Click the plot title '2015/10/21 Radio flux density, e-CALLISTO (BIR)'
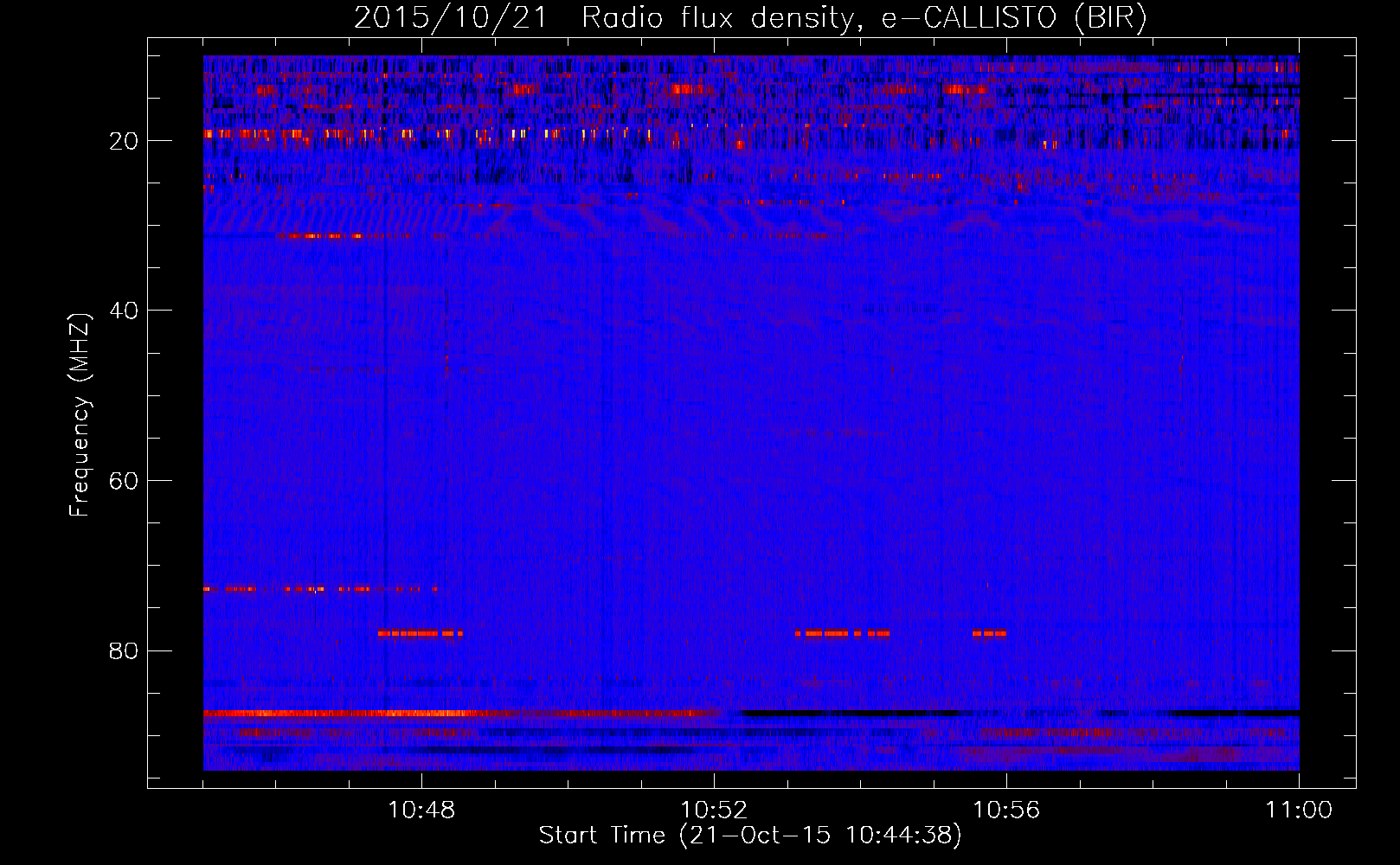 750,18
